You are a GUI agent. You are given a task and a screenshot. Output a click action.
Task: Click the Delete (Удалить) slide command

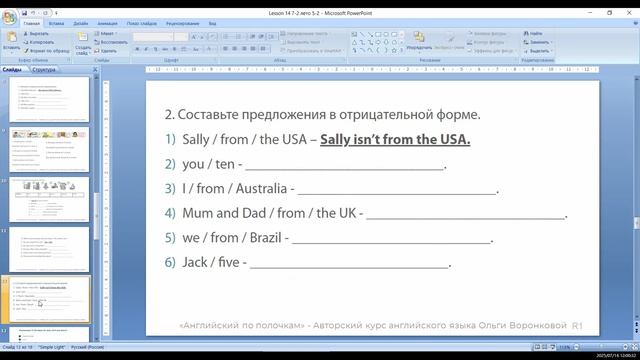pos(105,51)
